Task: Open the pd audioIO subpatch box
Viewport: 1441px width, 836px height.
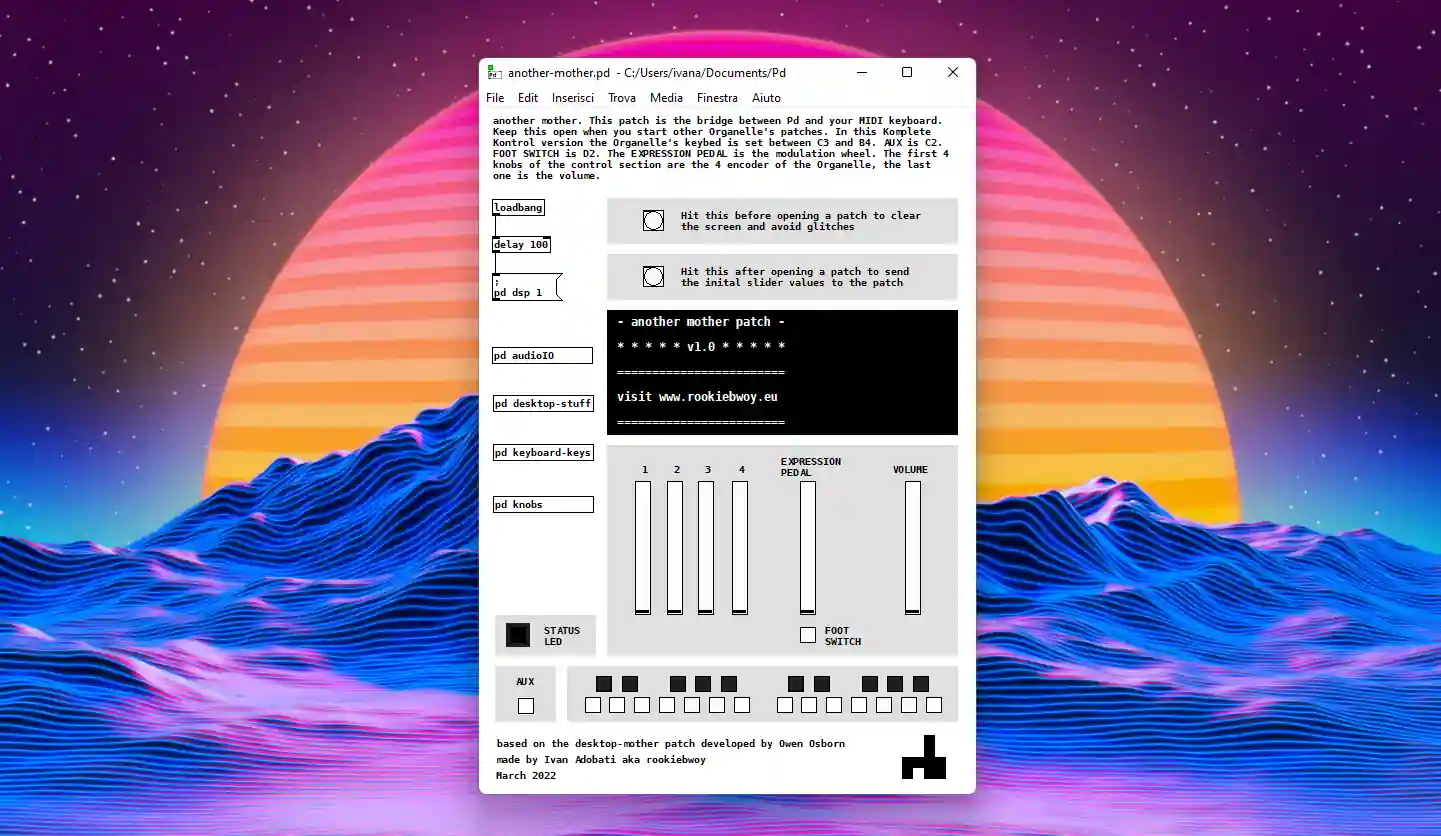Action: click(542, 356)
